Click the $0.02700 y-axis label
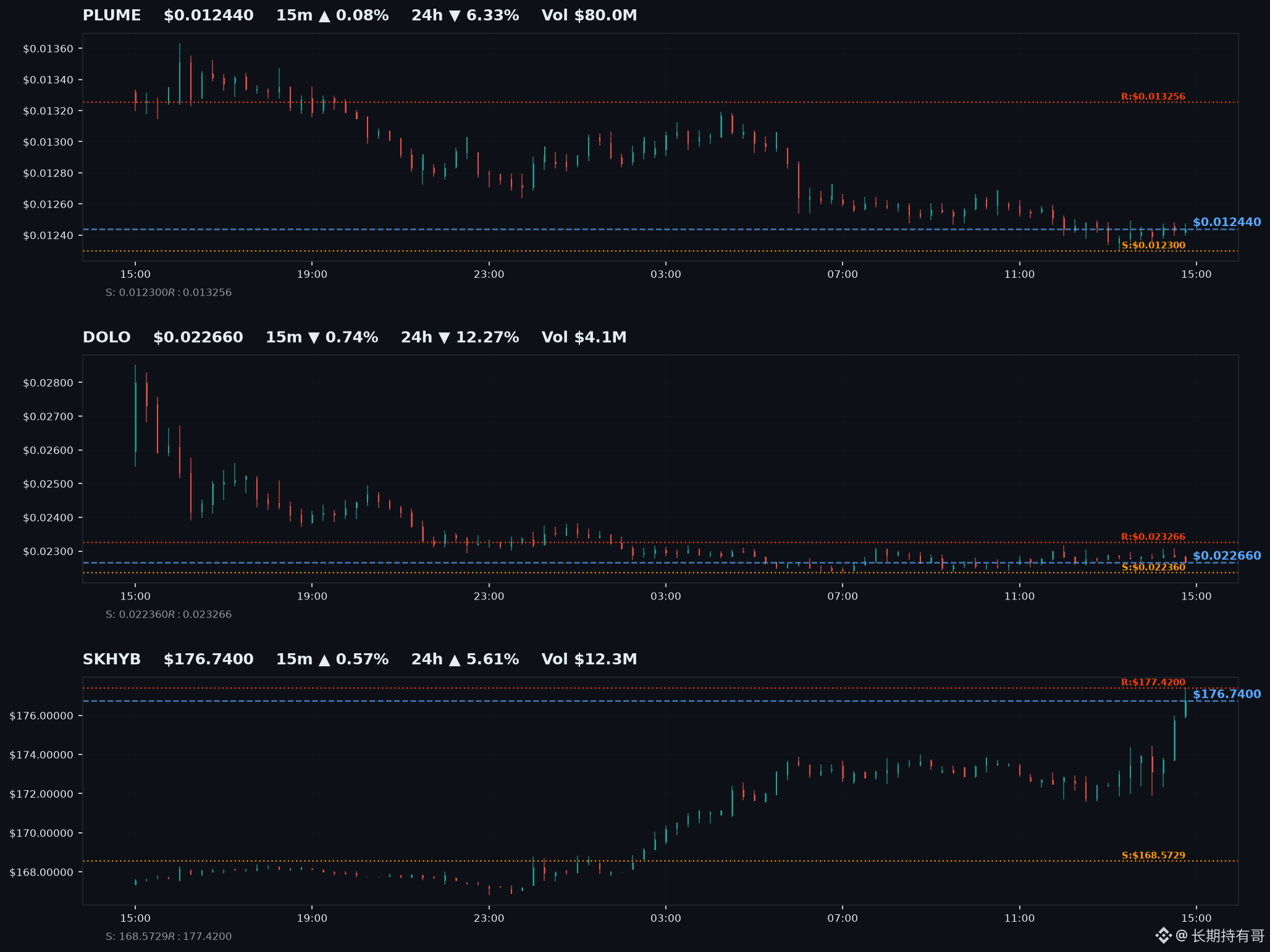The width and height of the screenshot is (1270, 952). pos(48,417)
